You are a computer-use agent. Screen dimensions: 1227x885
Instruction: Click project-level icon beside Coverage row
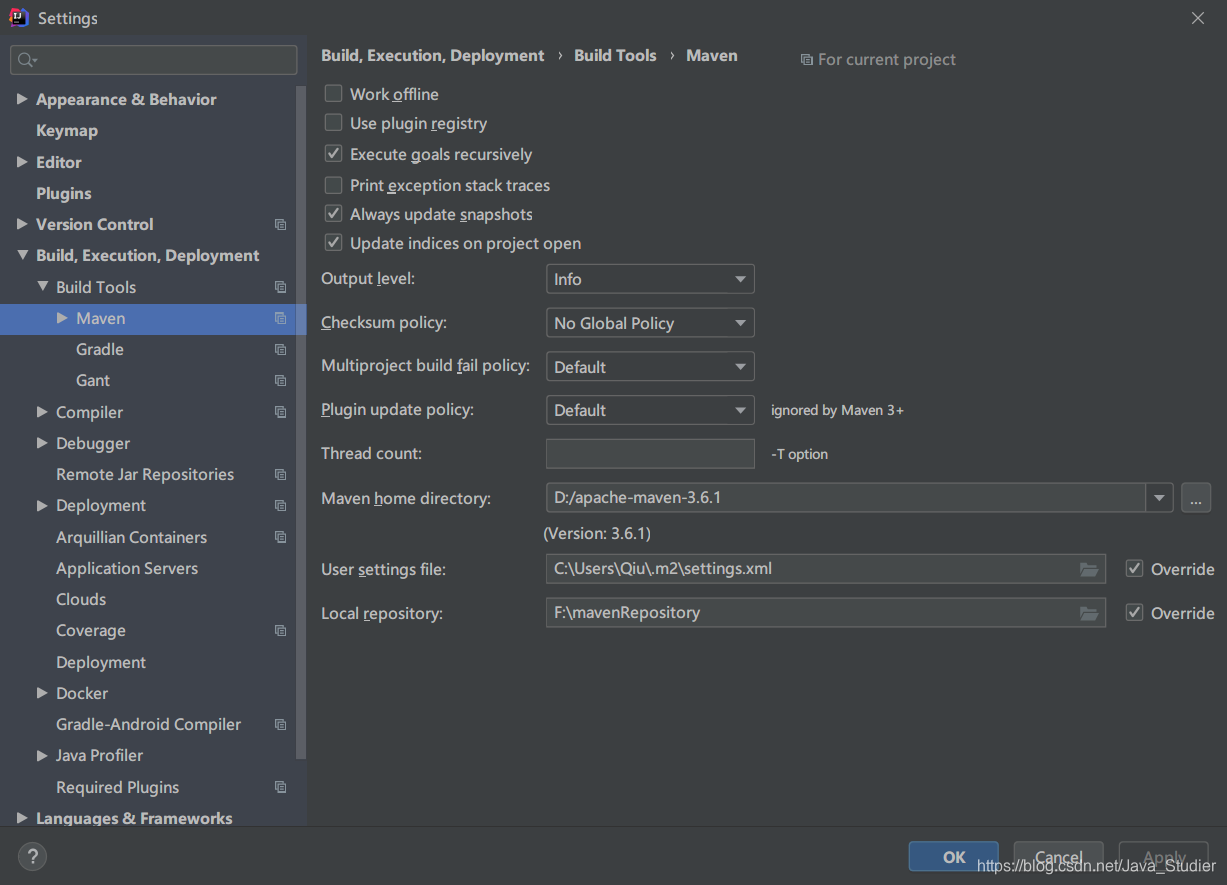pyautogui.click(x=281, y=631)
